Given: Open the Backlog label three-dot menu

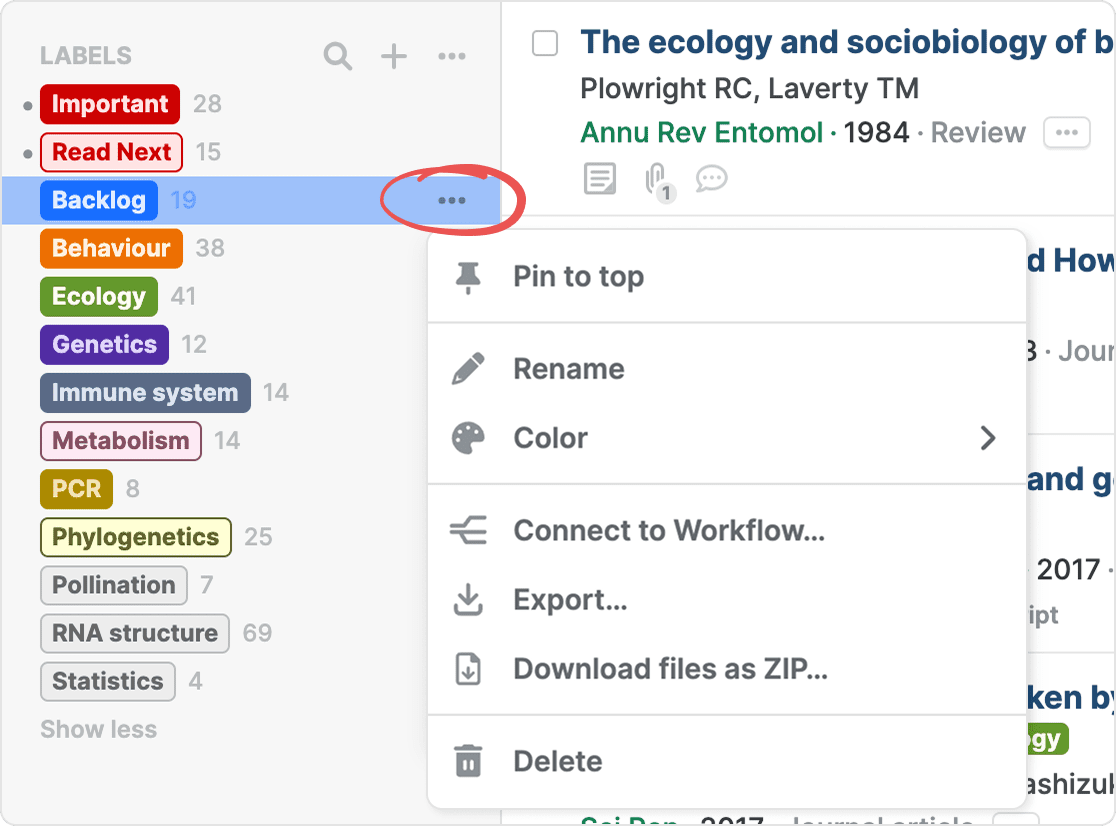Looking at the screenshot, I should pyautogui.click(x=451, y=201).
